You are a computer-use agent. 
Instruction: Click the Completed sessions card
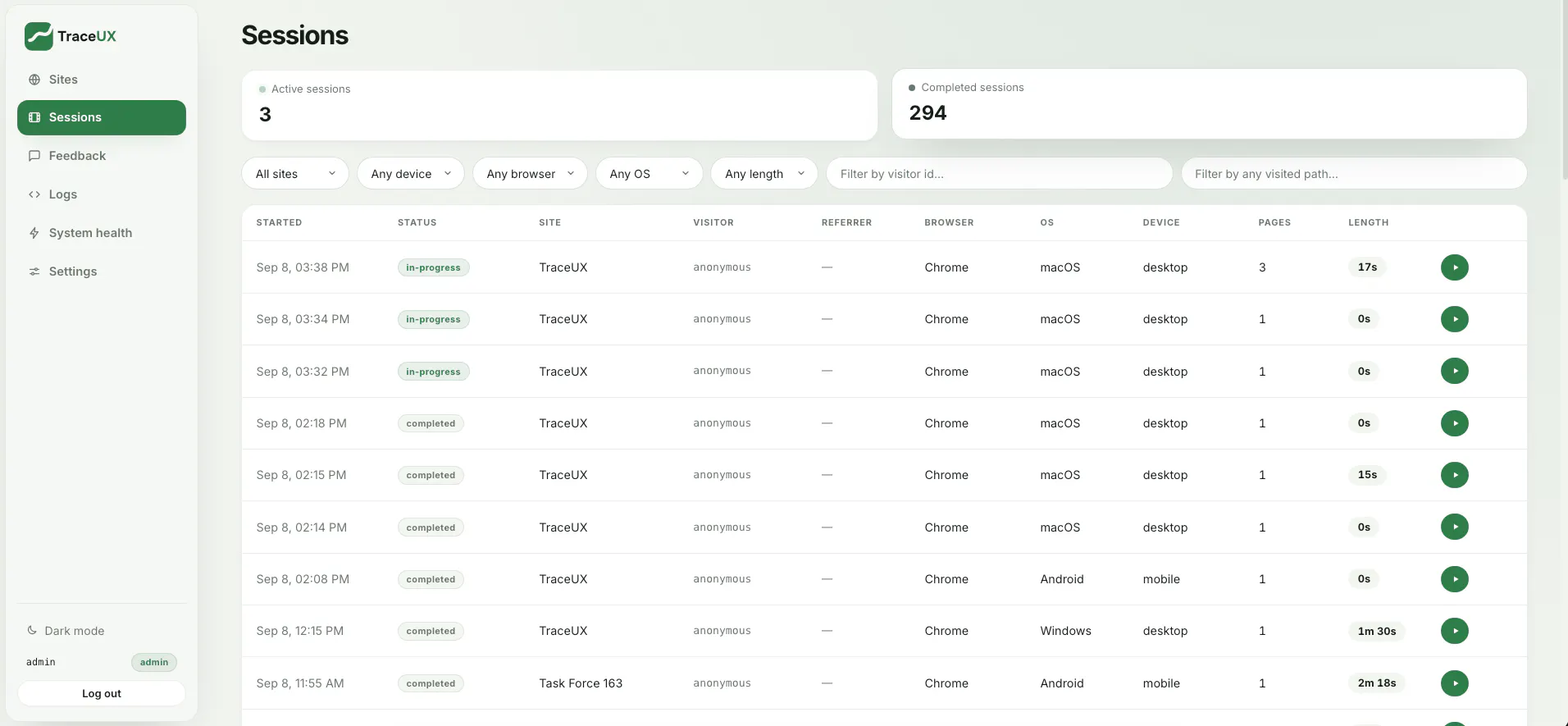pyautogui.click(x=1210, y=103)
